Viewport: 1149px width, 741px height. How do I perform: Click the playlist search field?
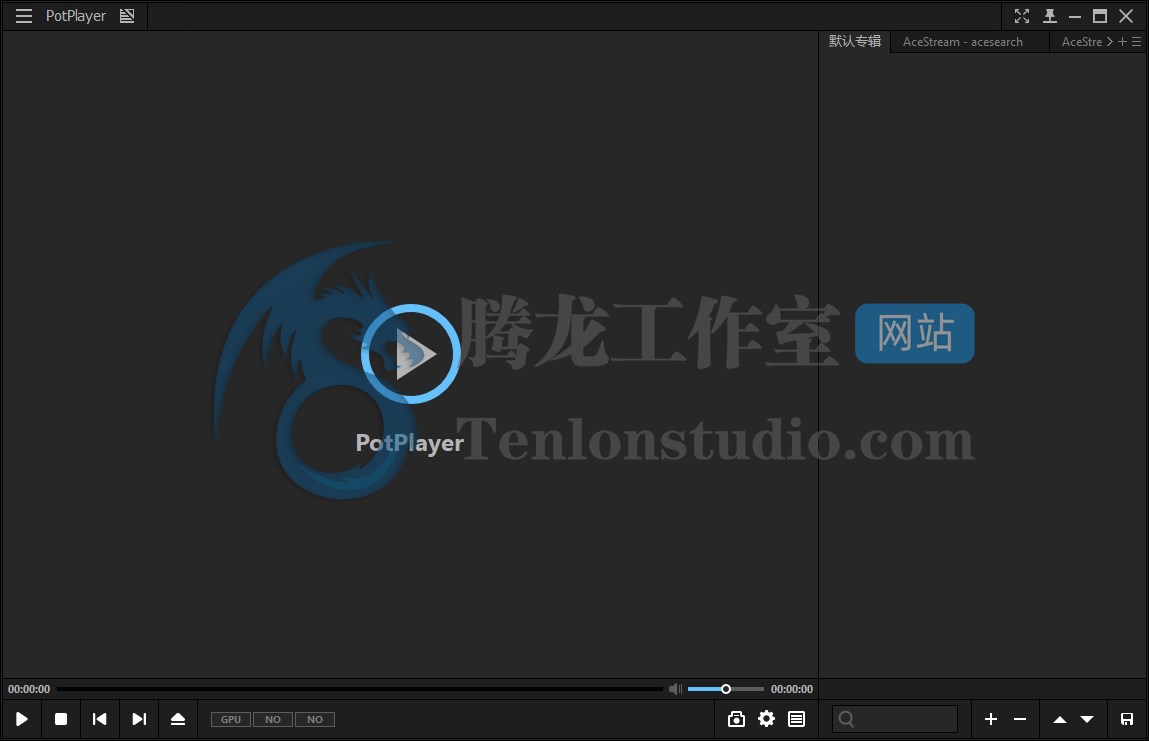pyautogui.click(x=895, y=719)
